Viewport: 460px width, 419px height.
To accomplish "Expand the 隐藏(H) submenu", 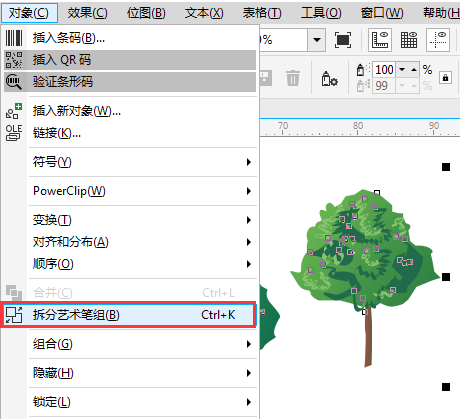I will pos(130,373).
